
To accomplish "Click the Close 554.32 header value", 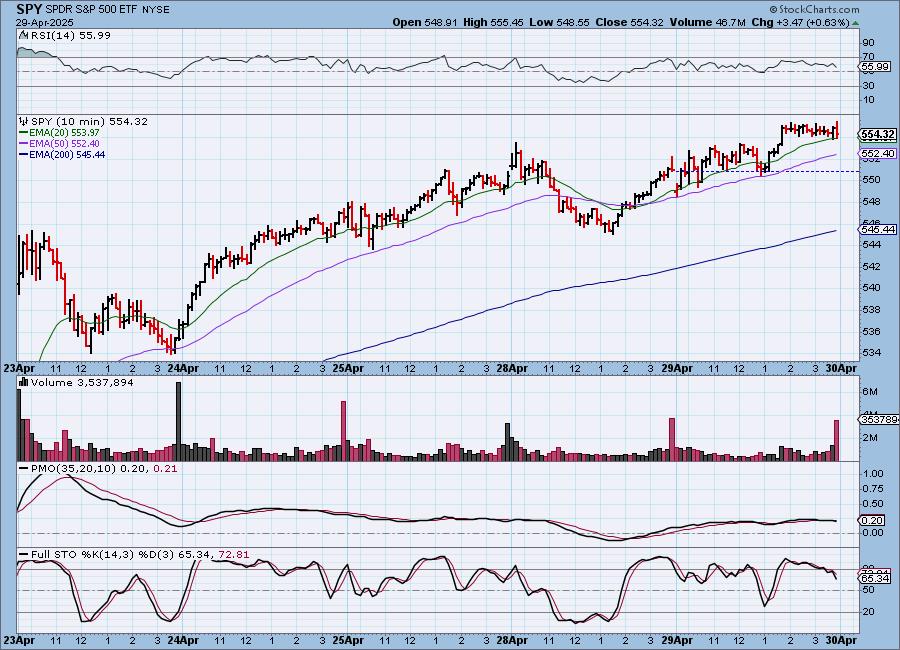I will pyautogui.click(x=630, y=22).
